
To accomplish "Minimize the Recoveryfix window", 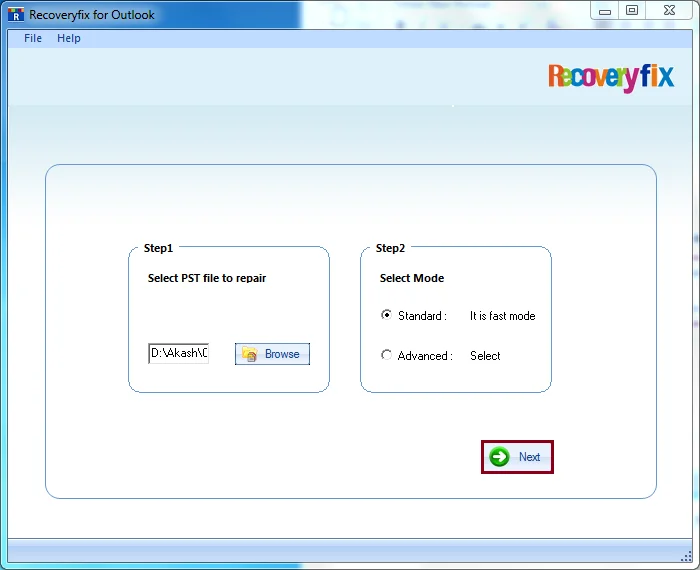I will [605, 11].
